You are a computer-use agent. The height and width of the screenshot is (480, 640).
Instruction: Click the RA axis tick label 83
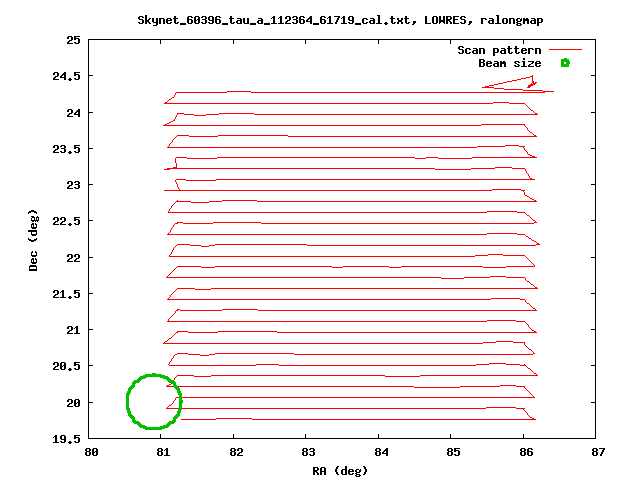[308, 452]
